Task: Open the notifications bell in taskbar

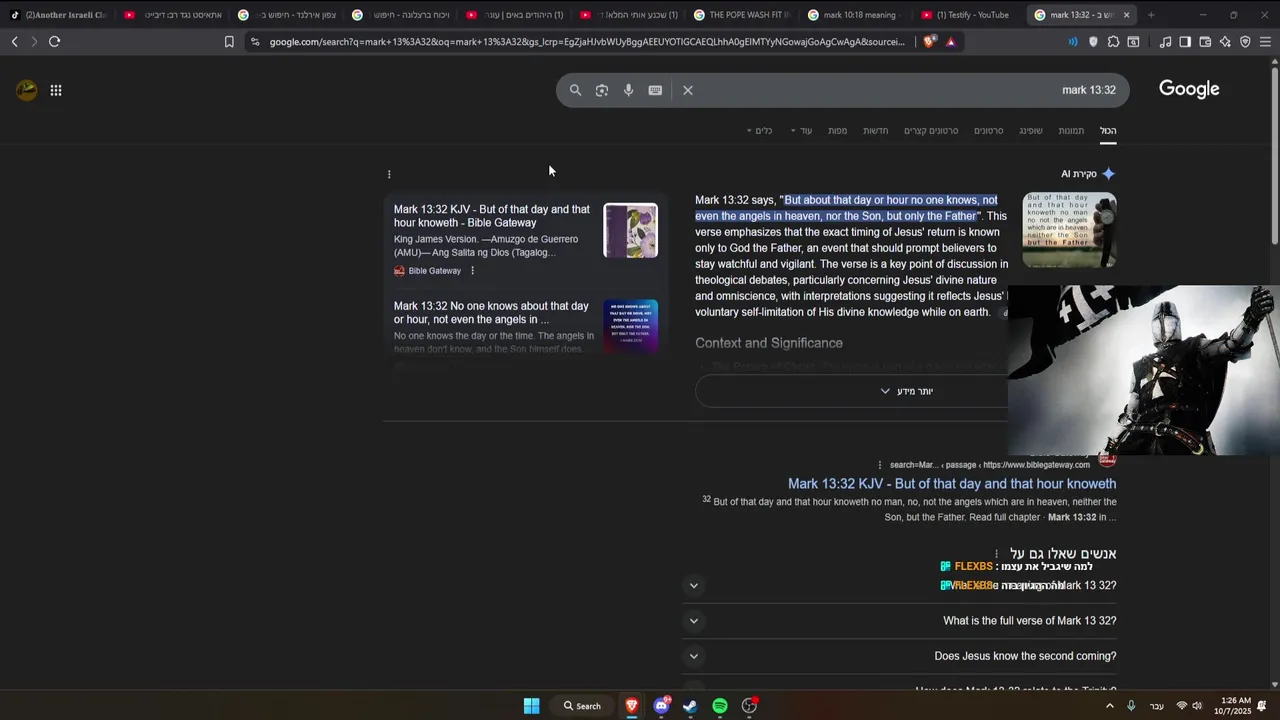Action: [x=1262, y=706]
